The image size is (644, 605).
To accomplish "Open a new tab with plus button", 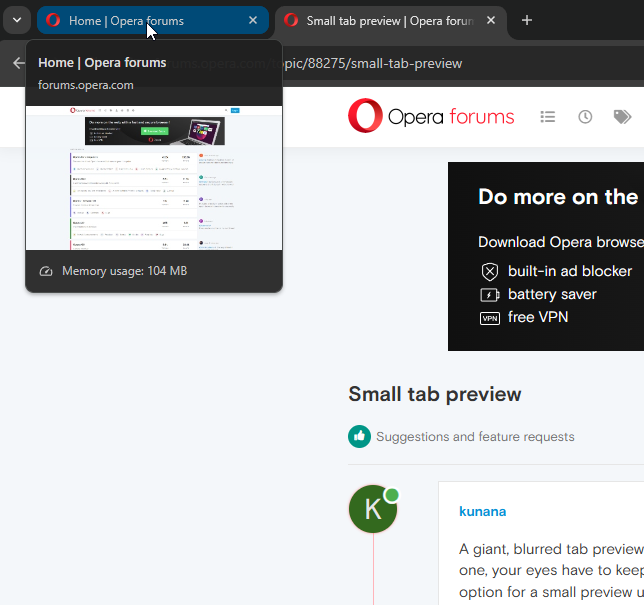I will tap(527, 20).
